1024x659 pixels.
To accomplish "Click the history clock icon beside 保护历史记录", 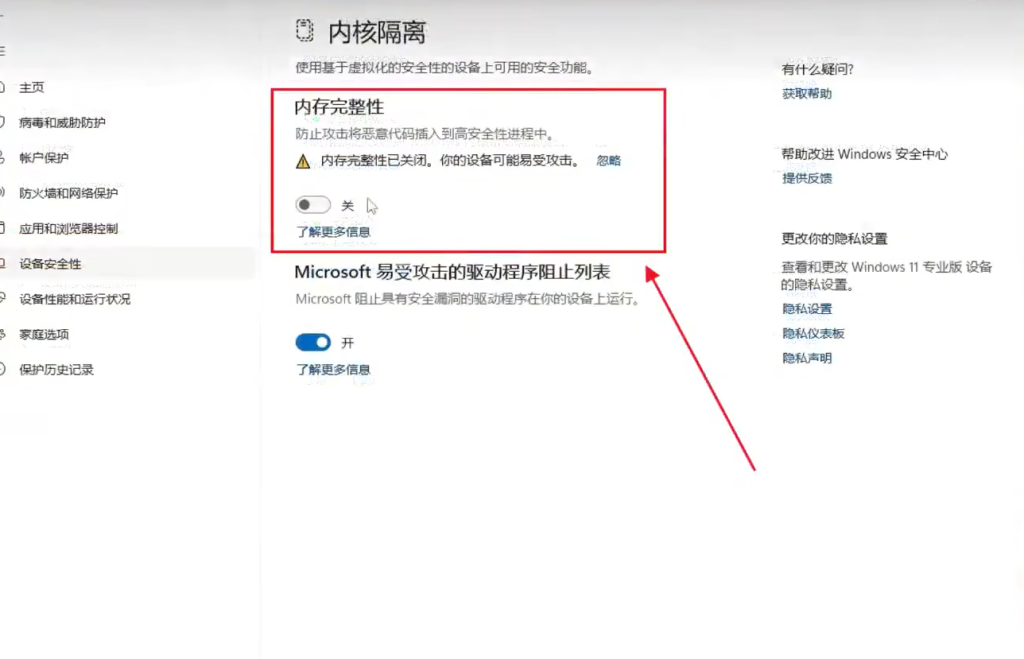I will point(4,370).
